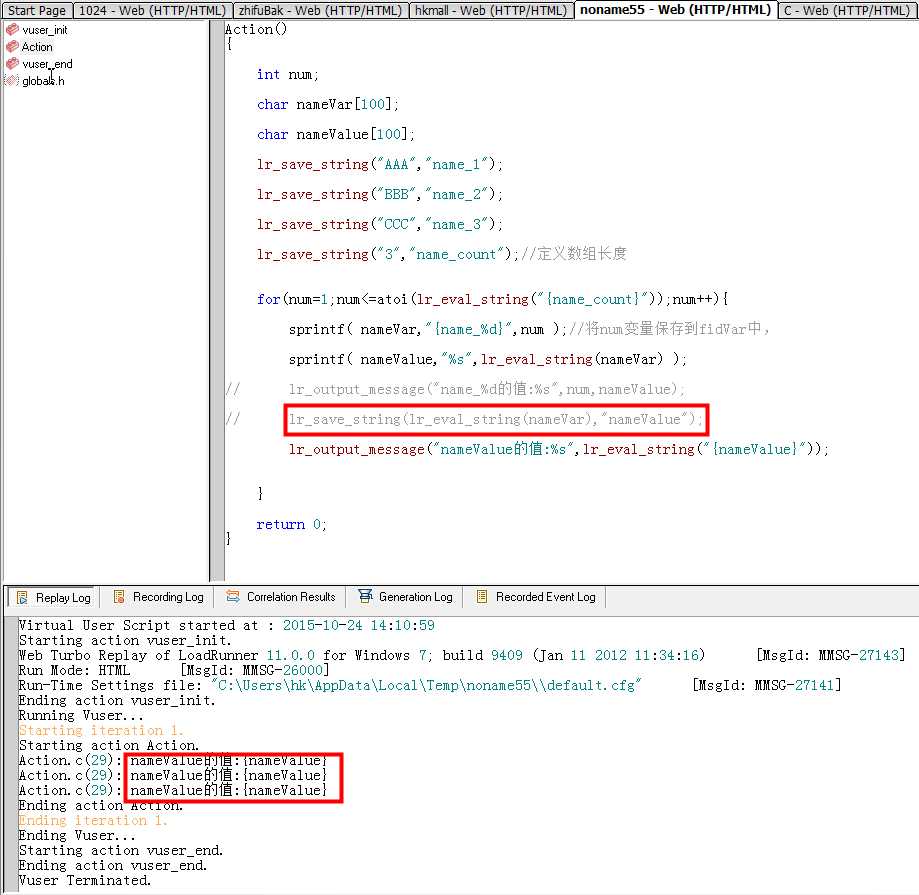Click the 'Run Mode: HTML' log line
The width and height of the screenshot is (919, 895).
174,670
